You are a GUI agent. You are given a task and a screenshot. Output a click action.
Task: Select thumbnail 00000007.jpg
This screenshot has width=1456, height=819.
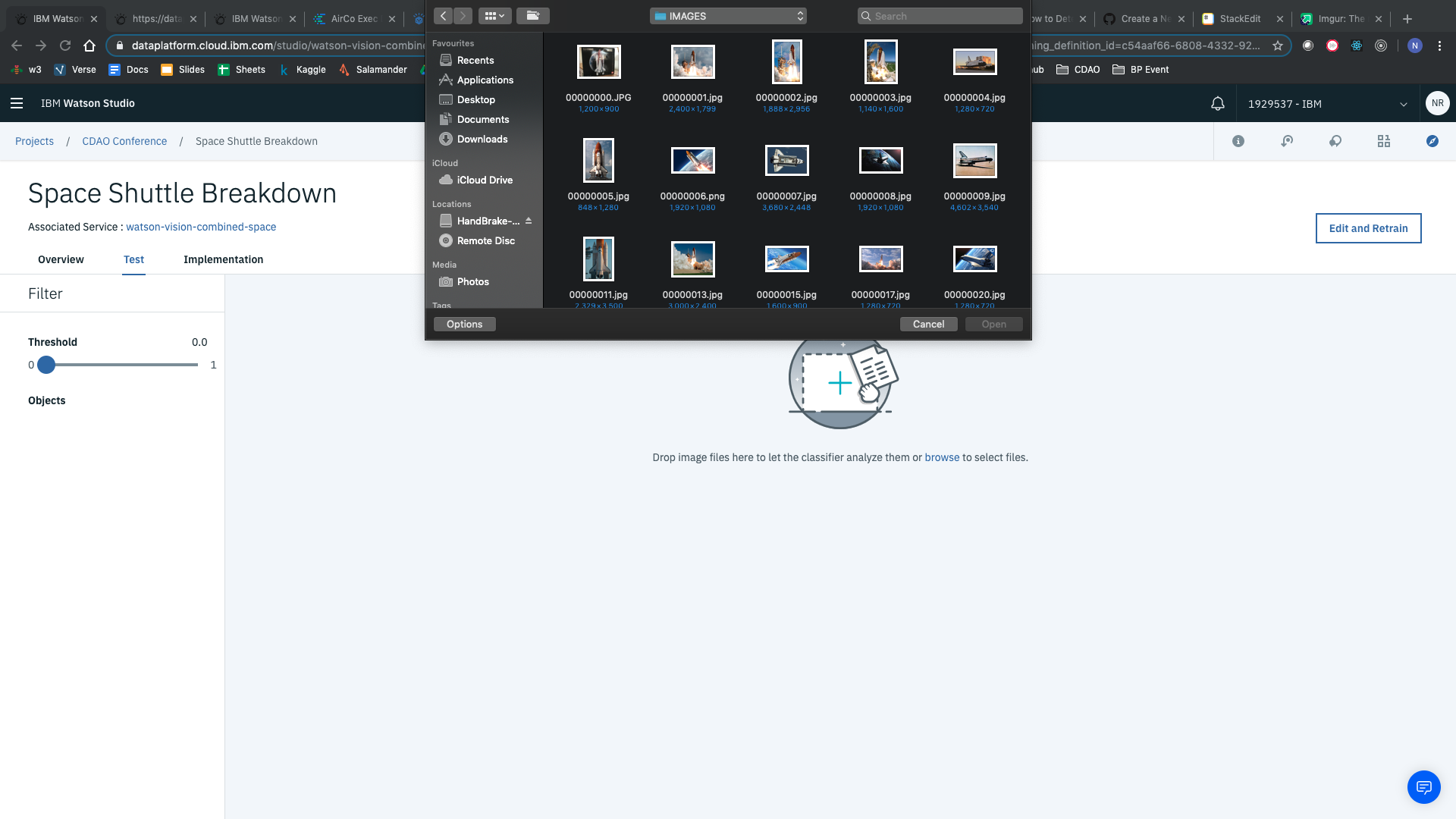click(x=786, y=160)
